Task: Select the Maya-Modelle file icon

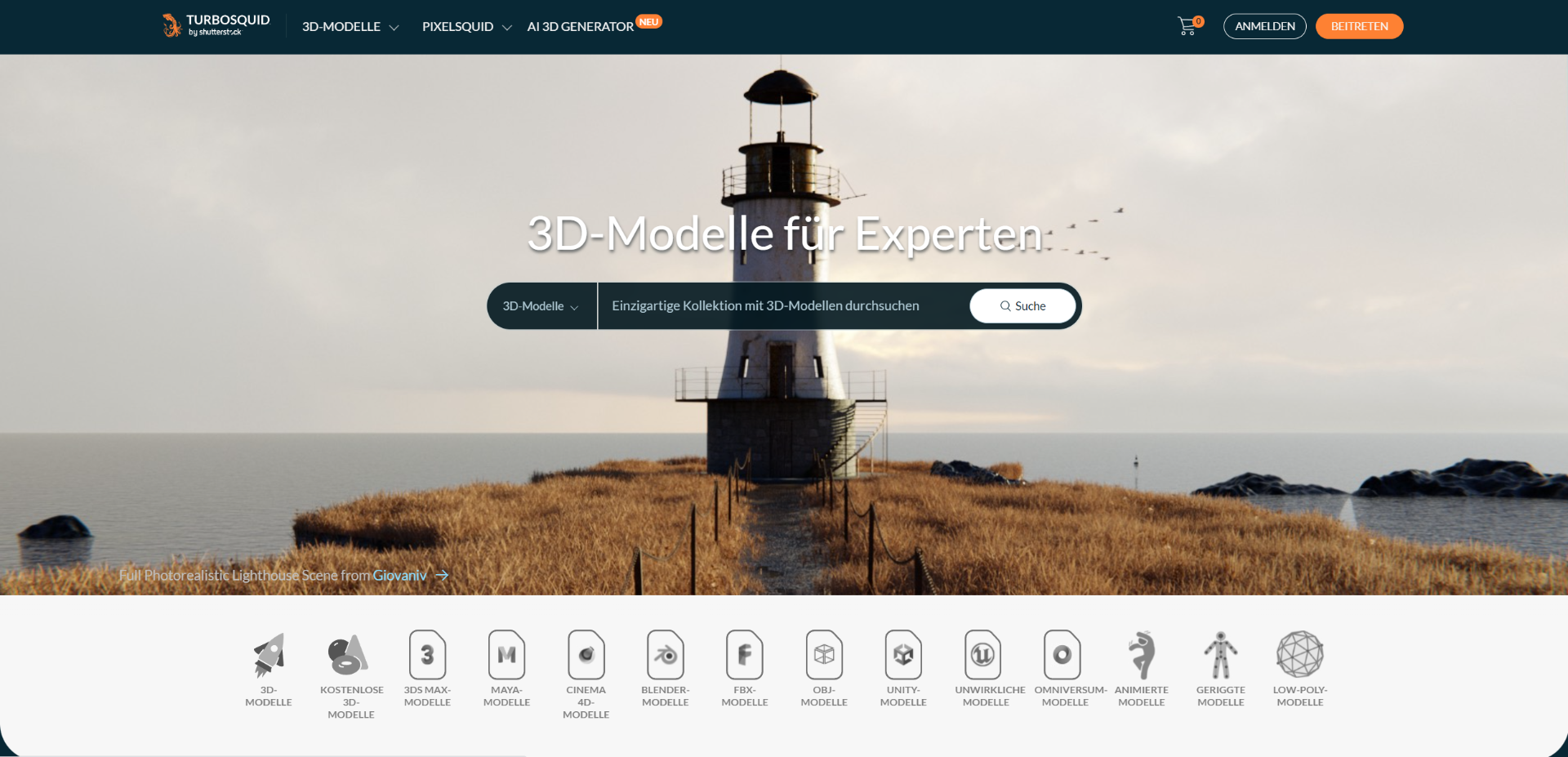Action: click(x=506, y=655)
